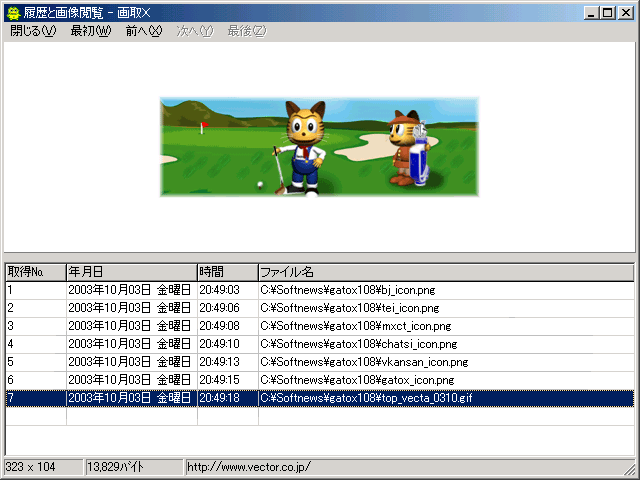This screenshot has width=640, height=480.
Task: Select the row with gatox_icon.png
Action: [320, 380]
